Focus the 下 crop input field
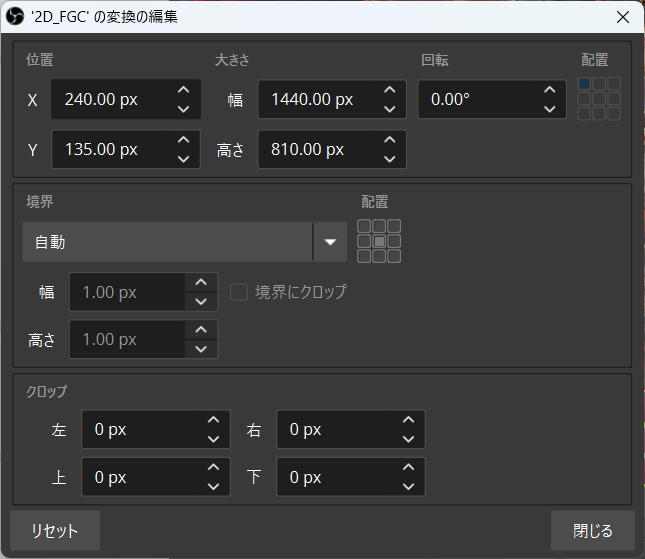 (334, 477)
